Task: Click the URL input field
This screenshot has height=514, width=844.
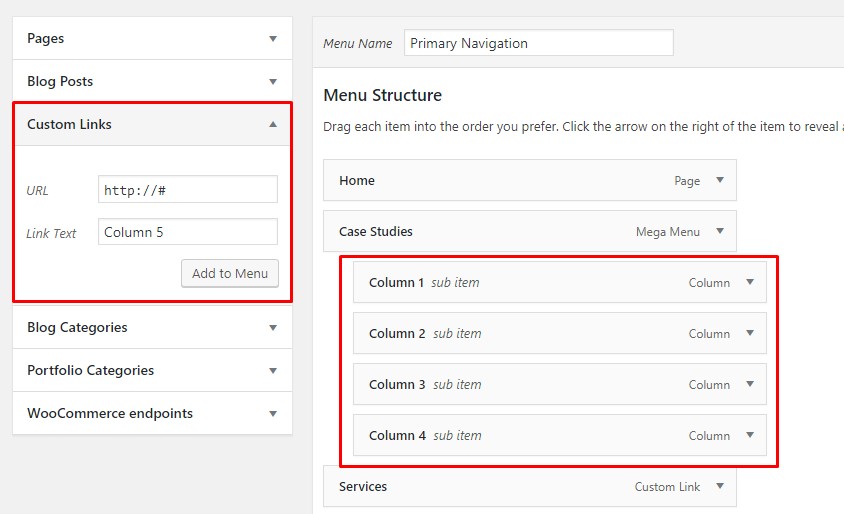Action: (188, 190)
